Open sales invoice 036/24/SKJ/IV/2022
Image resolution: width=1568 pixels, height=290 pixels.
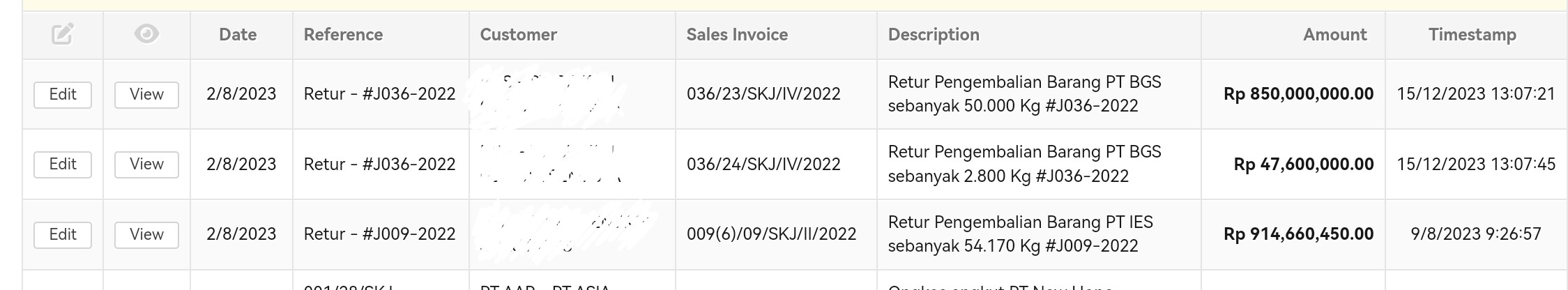(x=763, y=165)
